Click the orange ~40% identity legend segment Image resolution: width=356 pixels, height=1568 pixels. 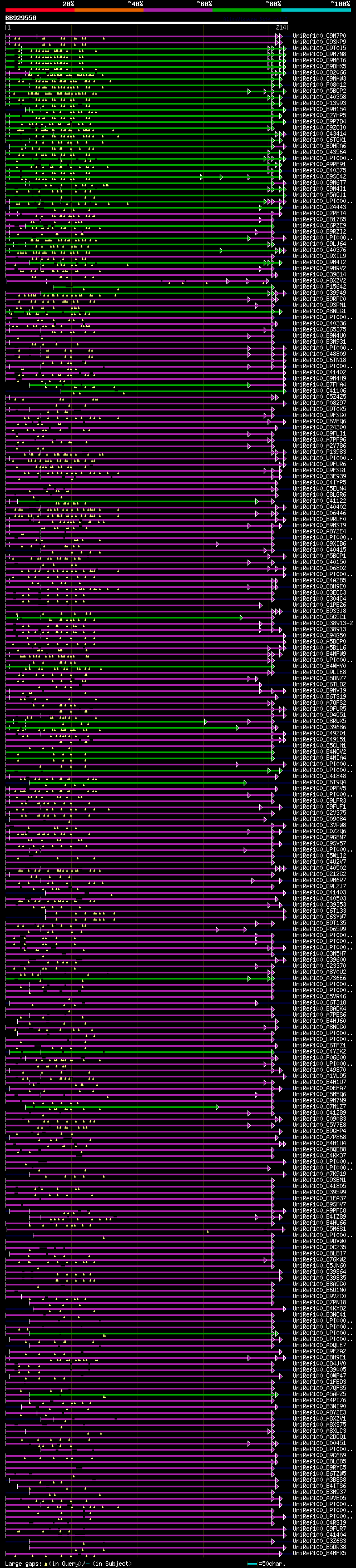[x=109, y=10]
